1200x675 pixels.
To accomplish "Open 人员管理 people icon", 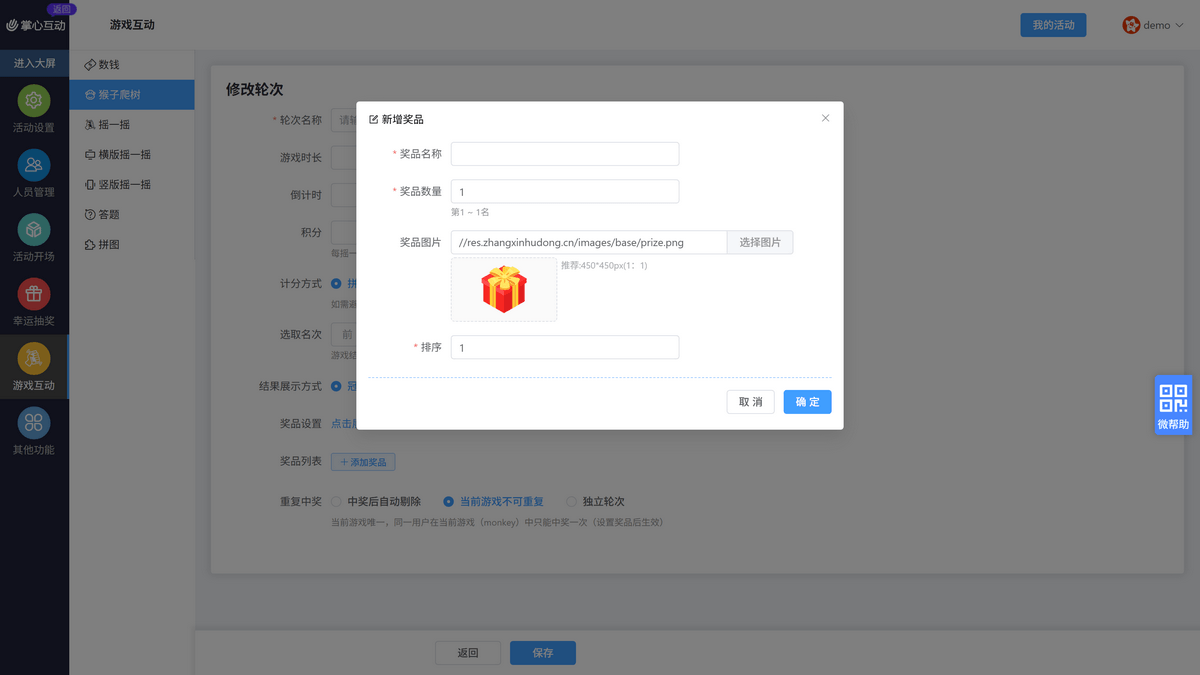I will click(x=34, y=165).
